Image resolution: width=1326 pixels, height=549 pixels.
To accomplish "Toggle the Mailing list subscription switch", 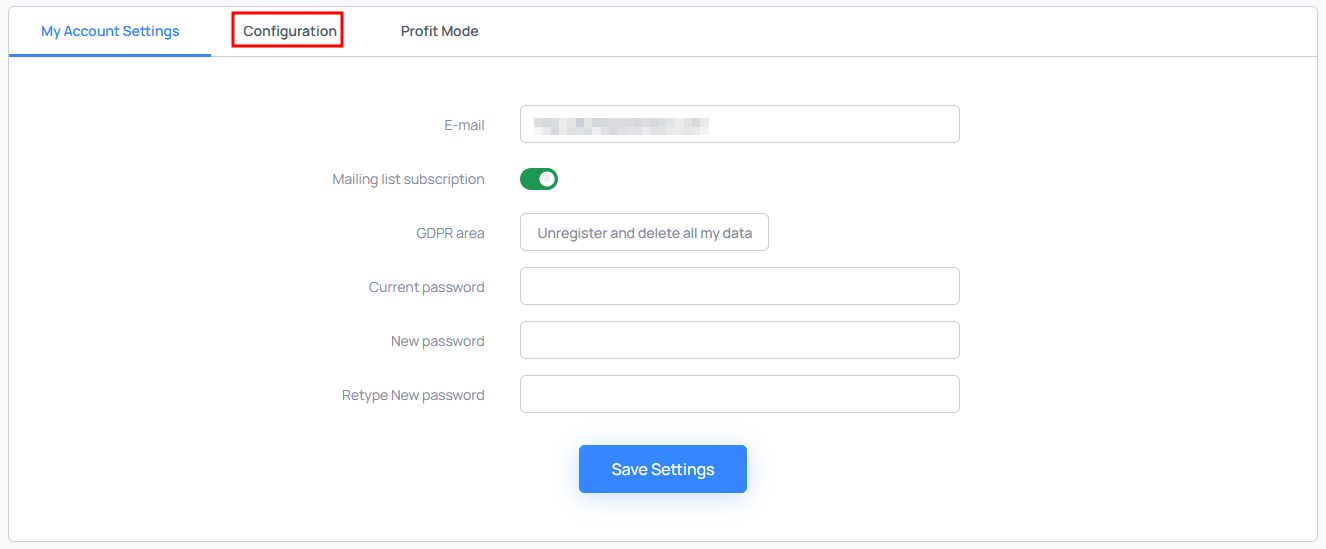I will 539,179.
